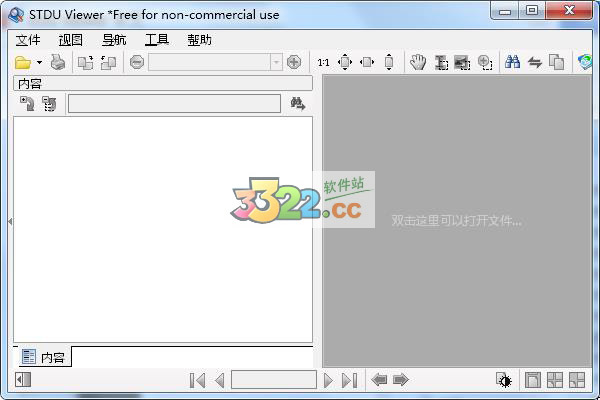Select the hand pan tool
The height and width of the screenshot is (400, 600).
417,62
